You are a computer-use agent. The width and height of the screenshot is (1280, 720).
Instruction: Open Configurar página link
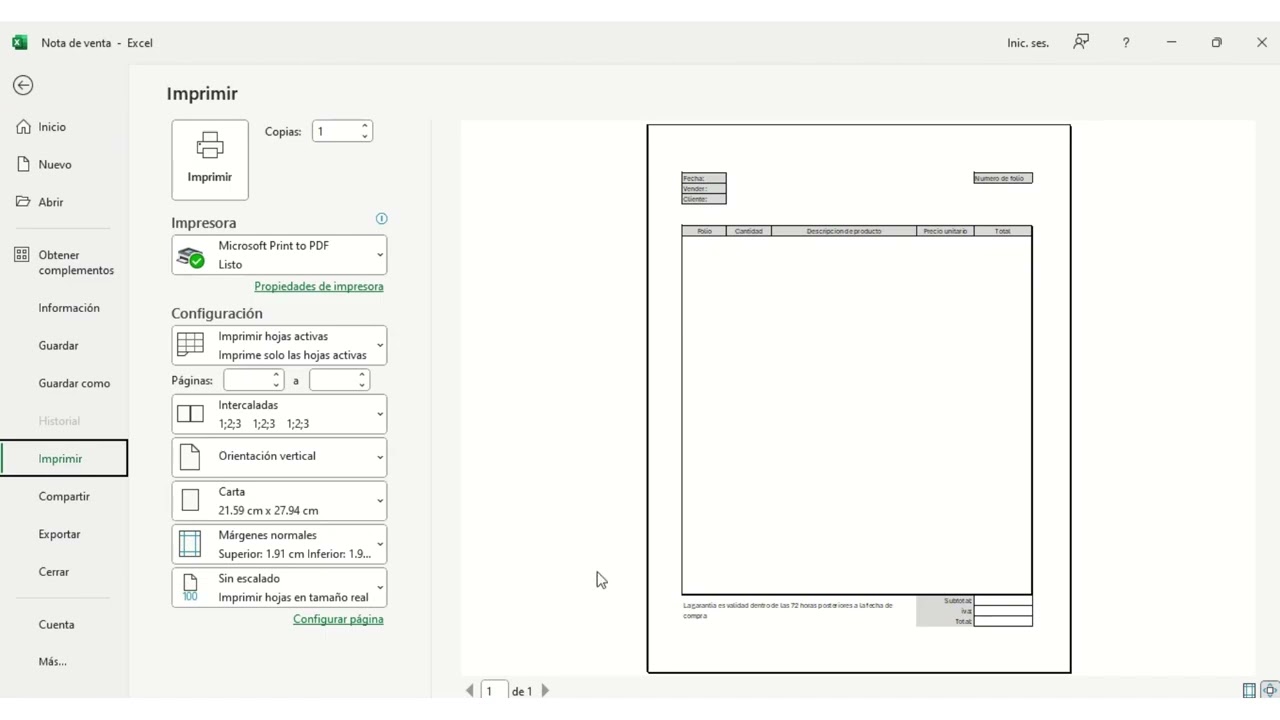point(338,619)
